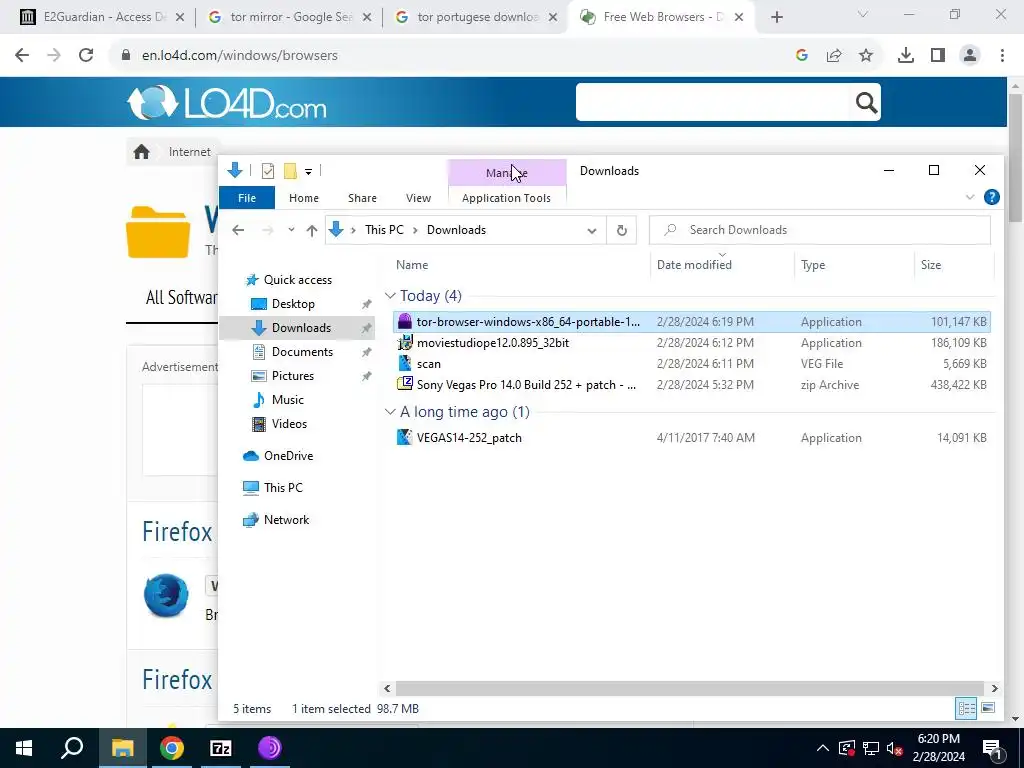Click the Search Downloads field

820,230
